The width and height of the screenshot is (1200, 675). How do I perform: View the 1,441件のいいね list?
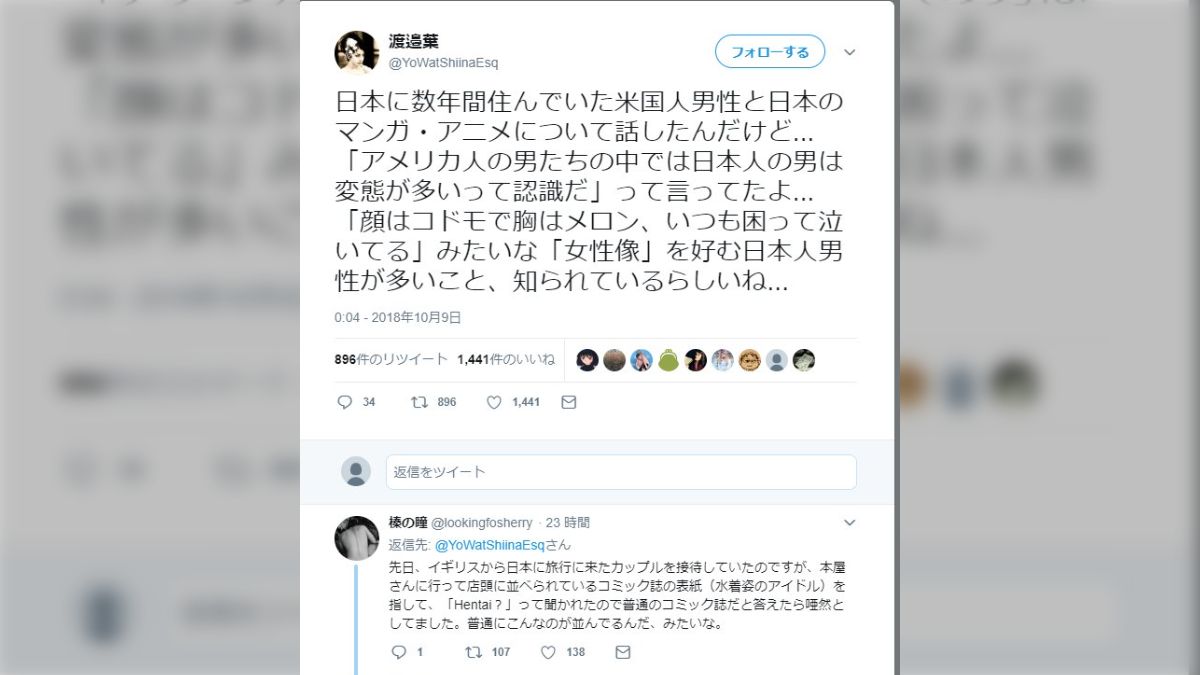[x=506, y=360]
